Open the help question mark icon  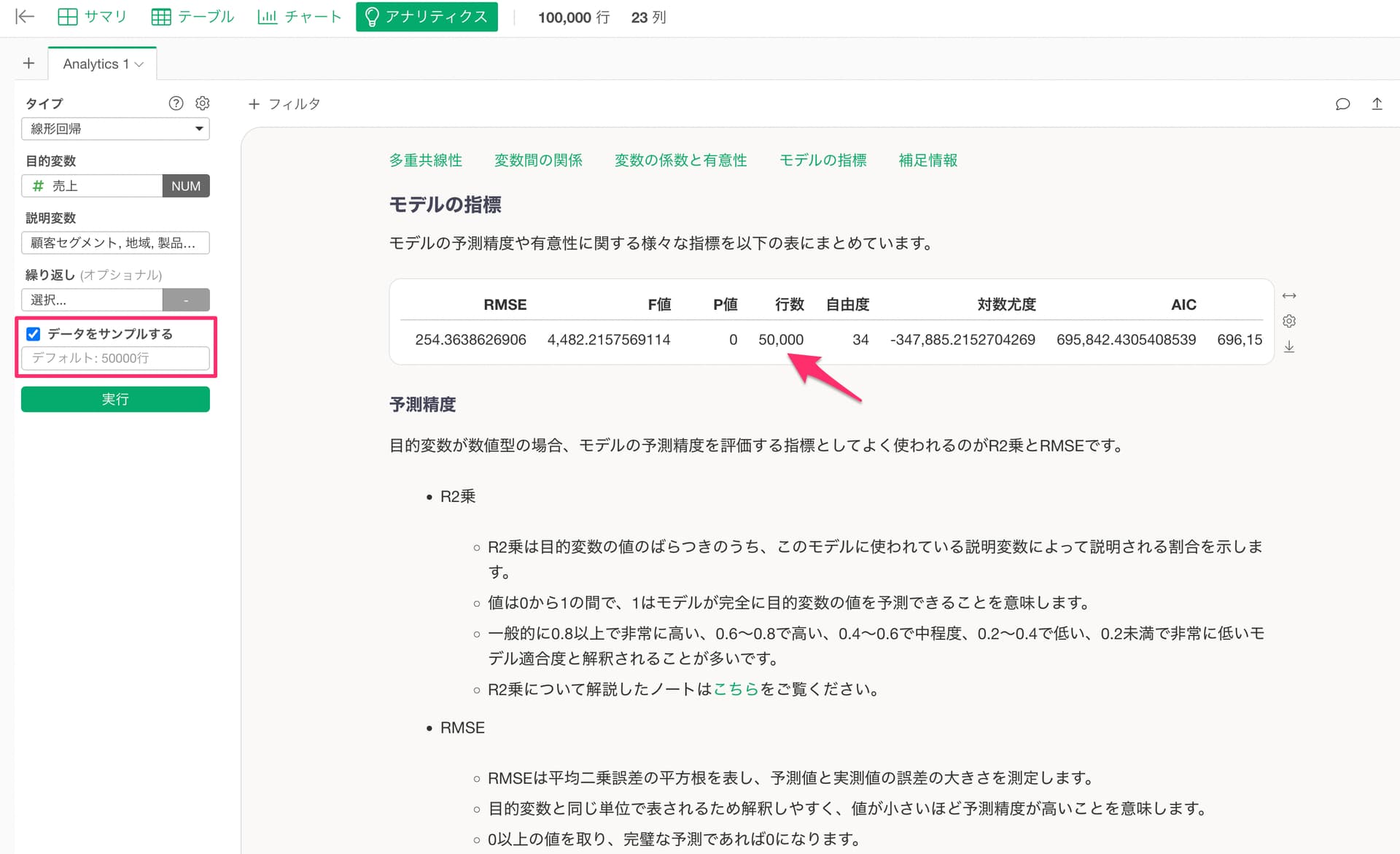pos(176,104)
